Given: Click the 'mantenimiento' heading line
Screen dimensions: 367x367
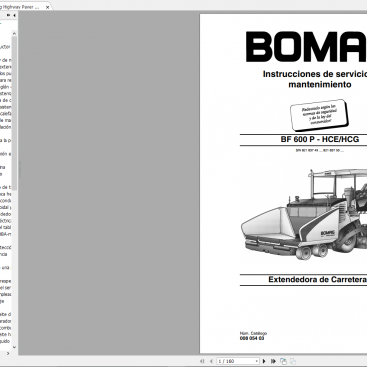Looking at the screenshot, I should pyautogui.click(x=320, y=85).
